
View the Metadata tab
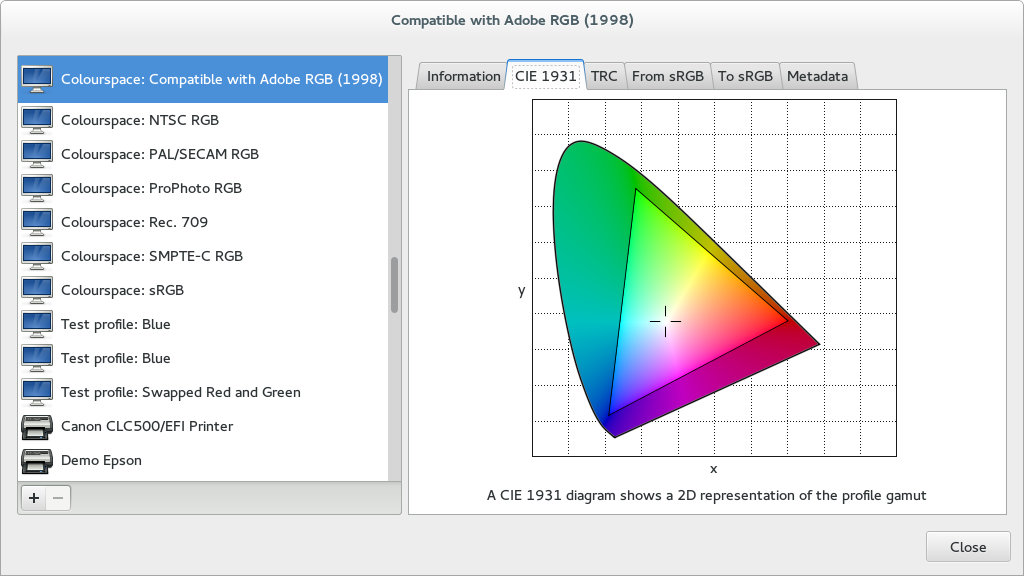(x=817, y=76)
